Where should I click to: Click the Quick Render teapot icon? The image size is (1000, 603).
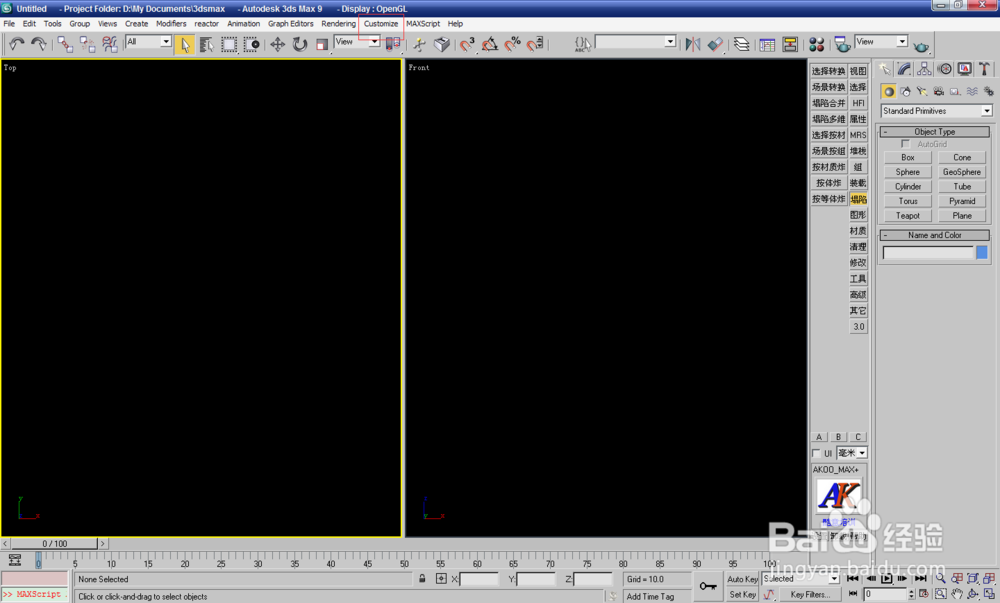(x=921, y=46)
